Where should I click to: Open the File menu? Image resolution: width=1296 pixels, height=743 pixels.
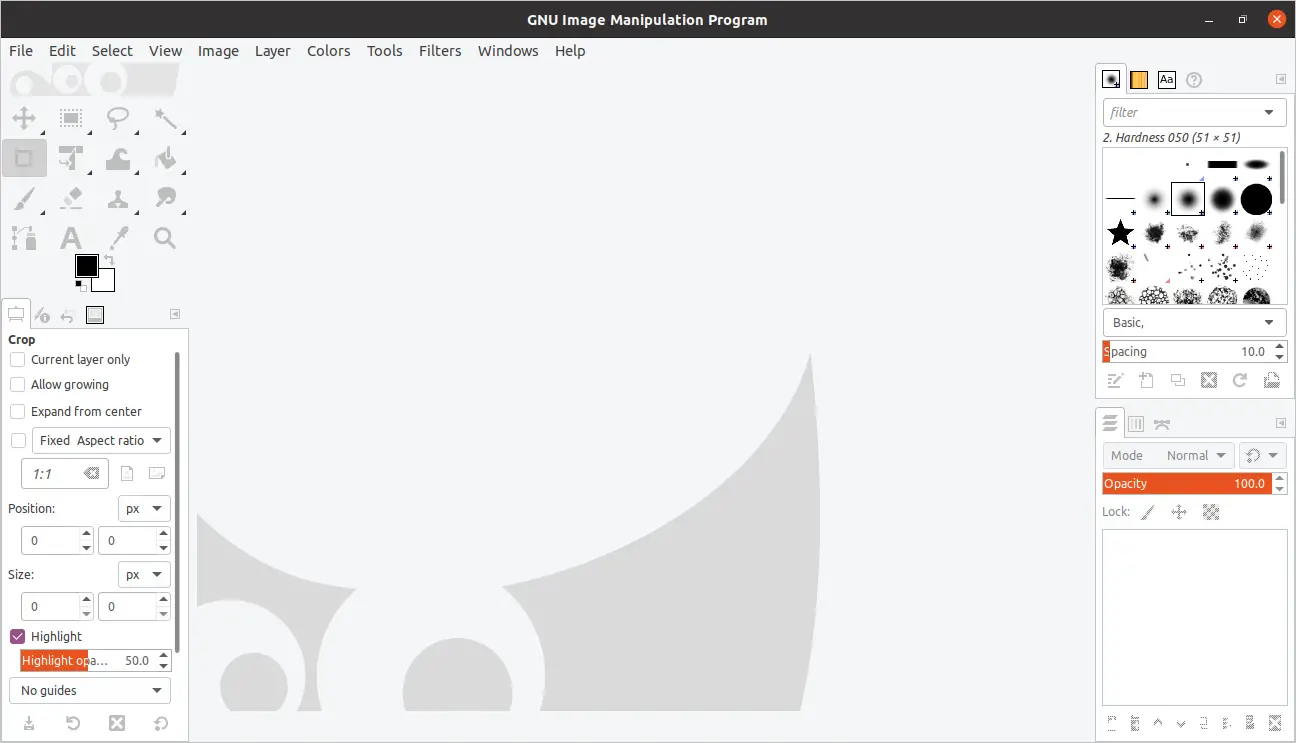[x=21, y=51]
